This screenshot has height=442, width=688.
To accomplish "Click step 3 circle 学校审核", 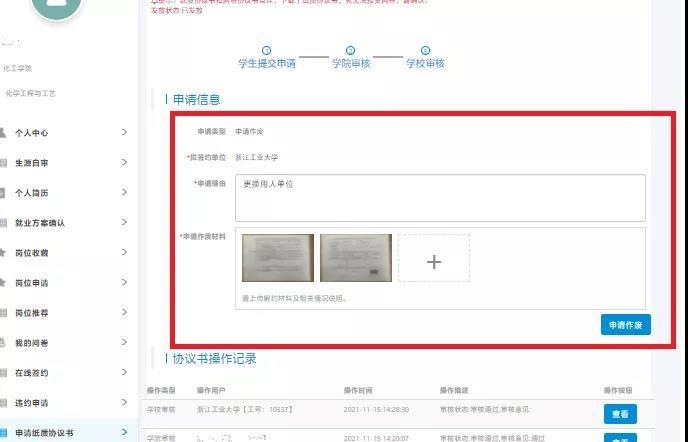I will (425, 50).
